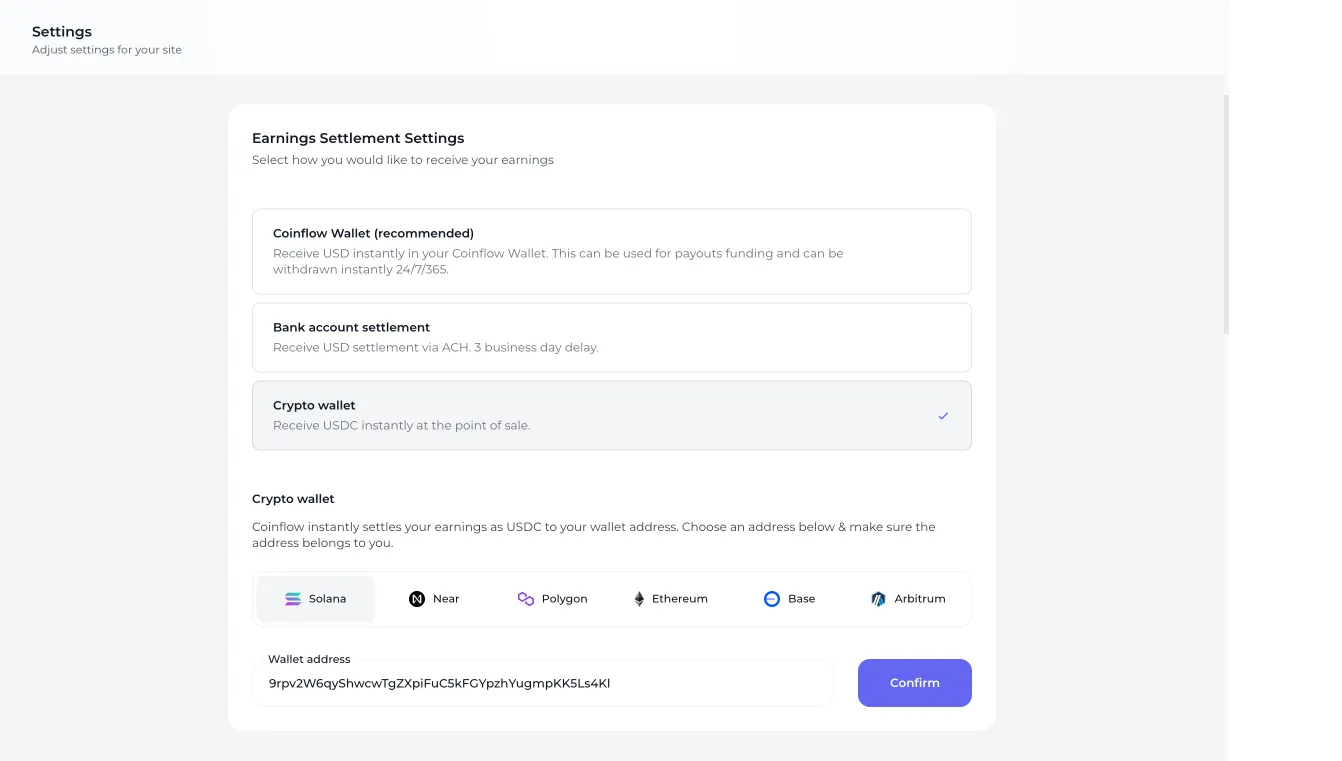Image resolution: width=1342 pixels, height=761 pixels.
Task: Click the Arbitrum logo icon
Action: coord(879,599)
